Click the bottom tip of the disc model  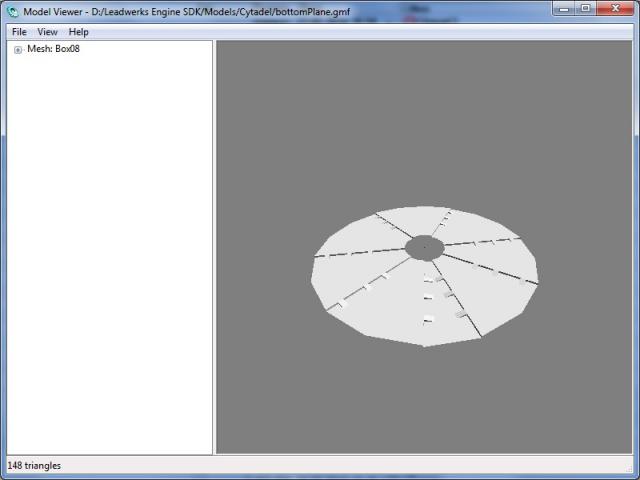[x=424, y=345]
